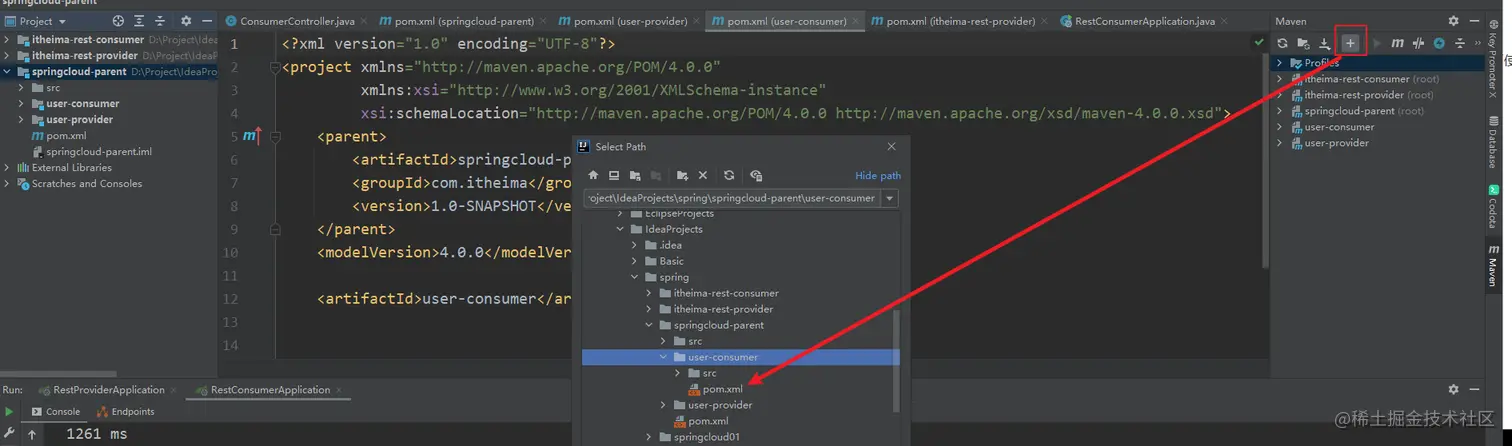This screenshot has width=1512, height=446.
Task: Collapse springcloud-parent in Project tree
Action: pyautogui.click(x=8, y=72)
